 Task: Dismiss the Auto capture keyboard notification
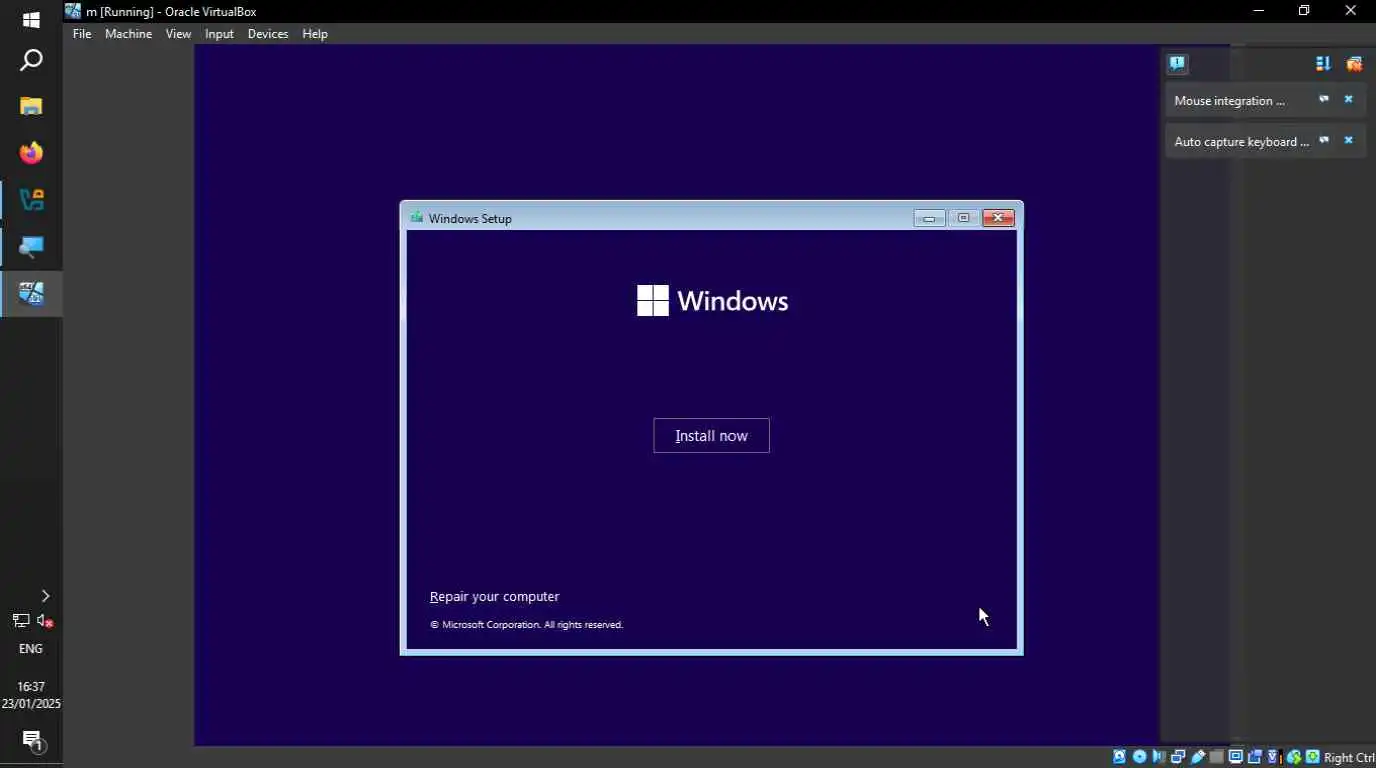[x=1348, y=140]
